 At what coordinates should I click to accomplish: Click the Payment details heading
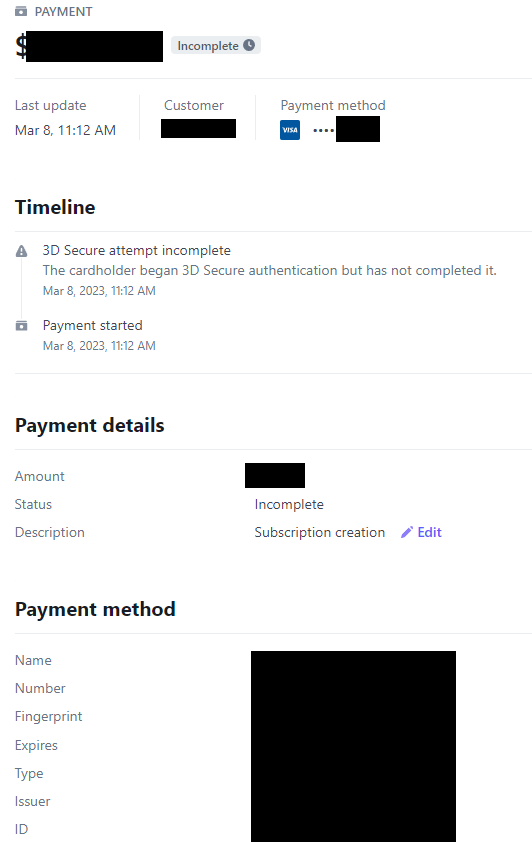coord(90,425)
